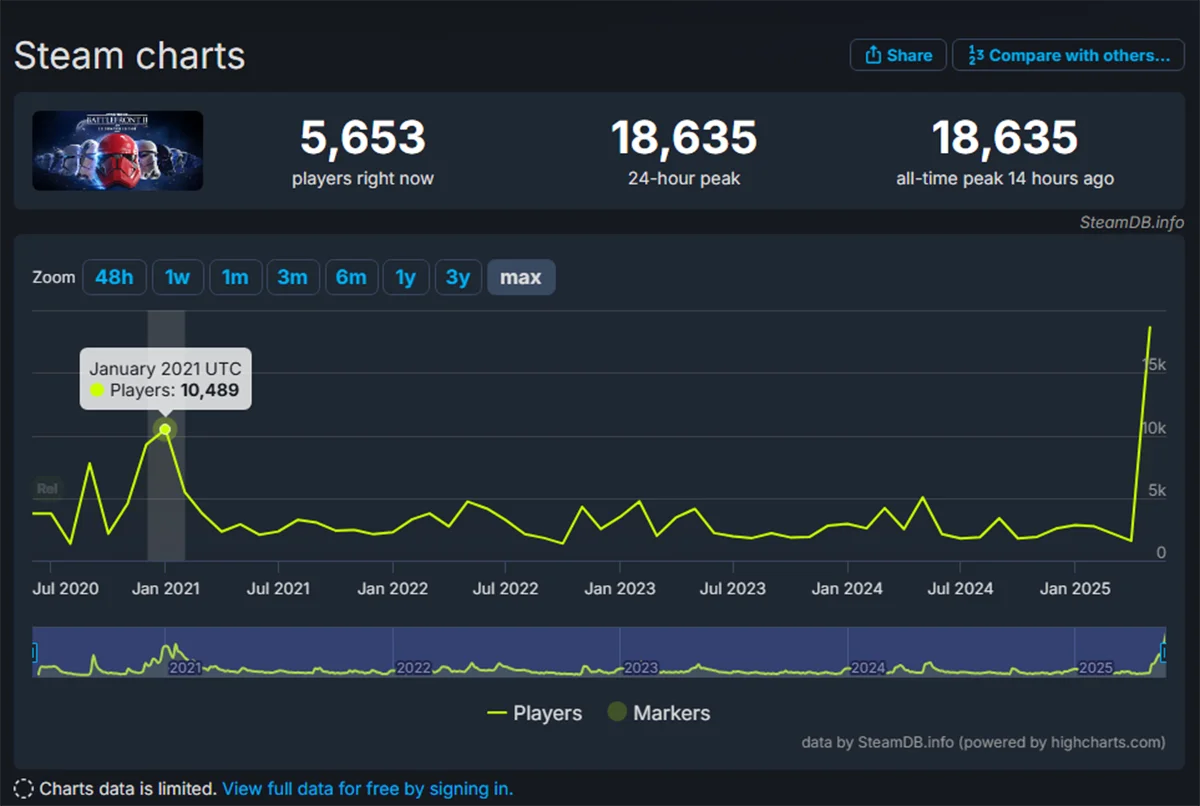Image resolution: width=1200 pixels, height=806 pixels.
Task: Click 'data by SteamDB.info' credits text
Action: click(x=983, y=742)
